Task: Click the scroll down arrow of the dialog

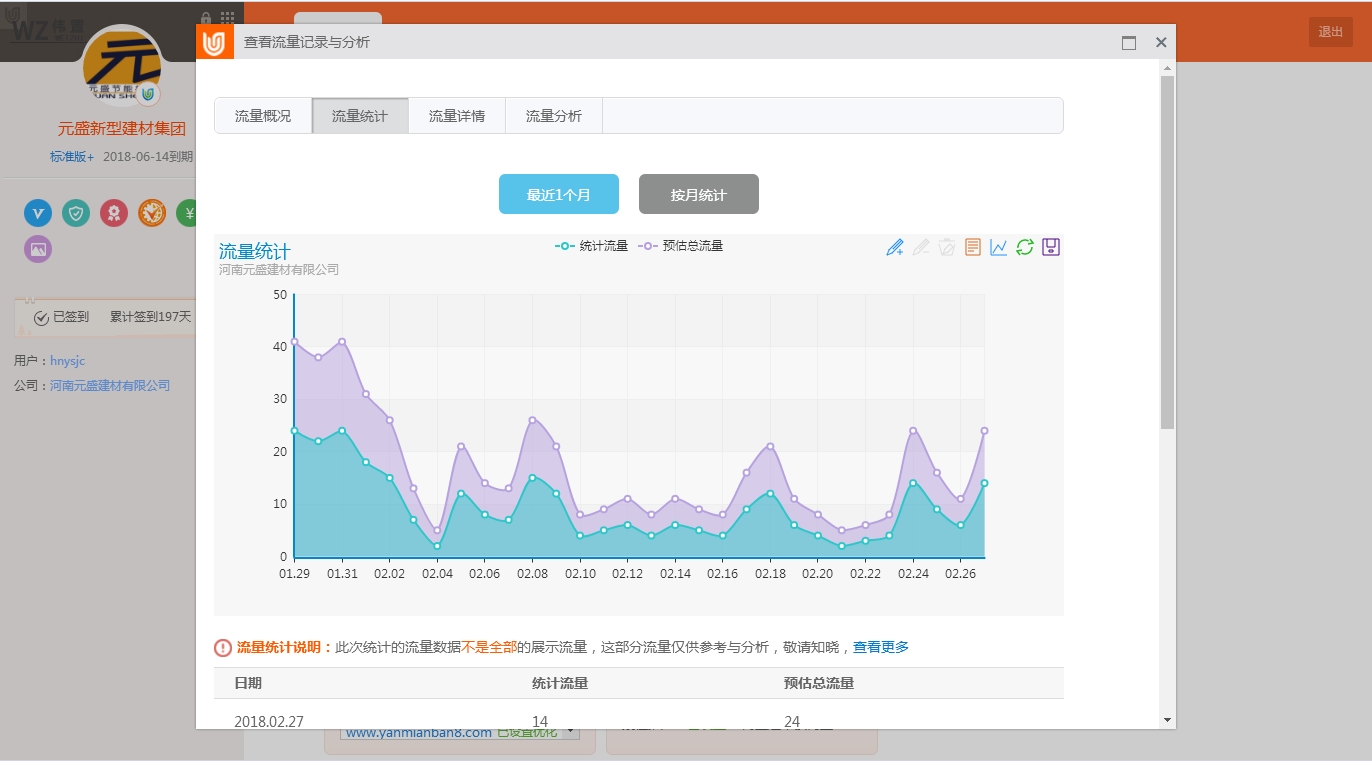Action: point(1167,719)
